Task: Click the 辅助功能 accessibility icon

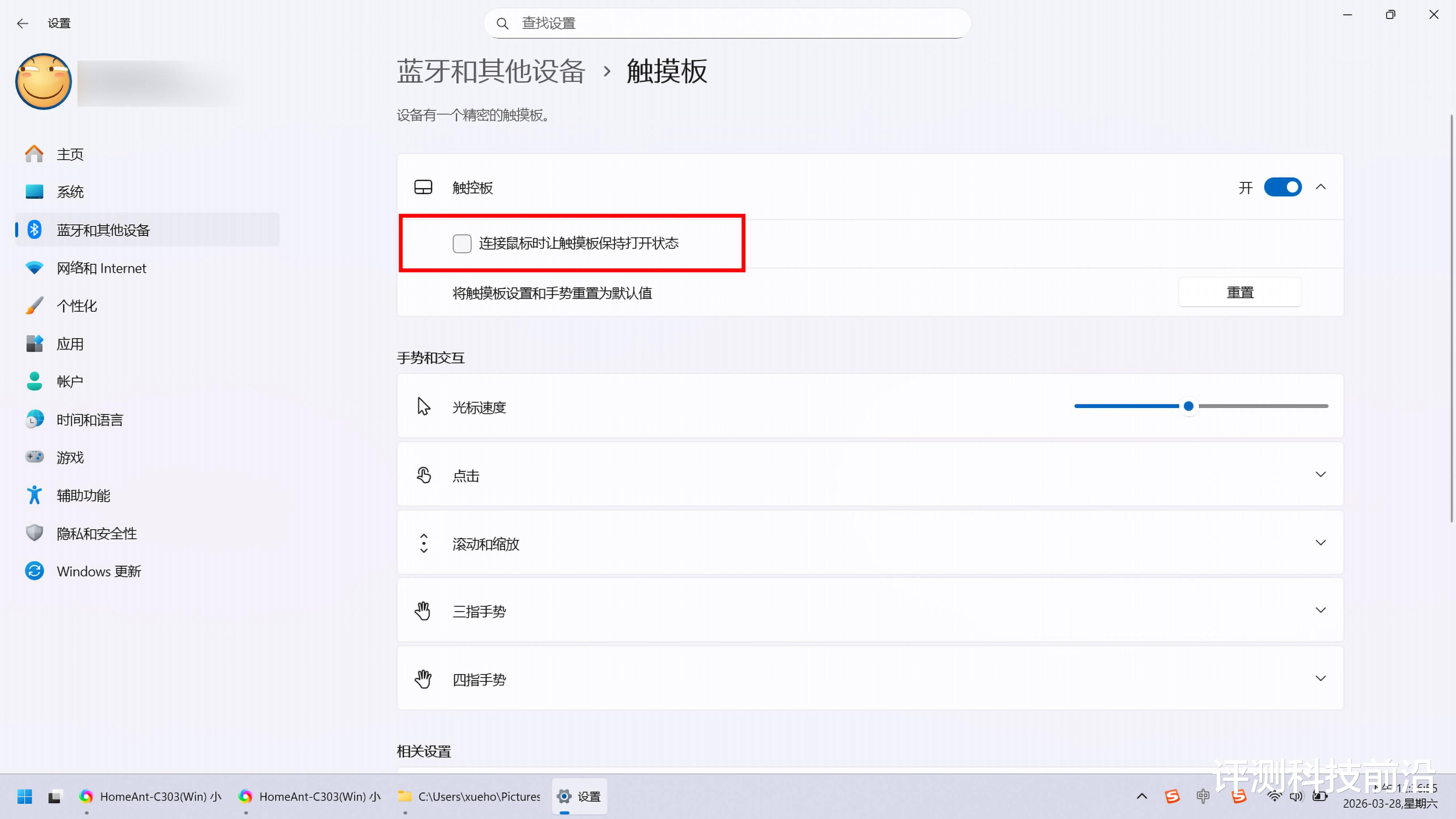Action: [35, 495]
